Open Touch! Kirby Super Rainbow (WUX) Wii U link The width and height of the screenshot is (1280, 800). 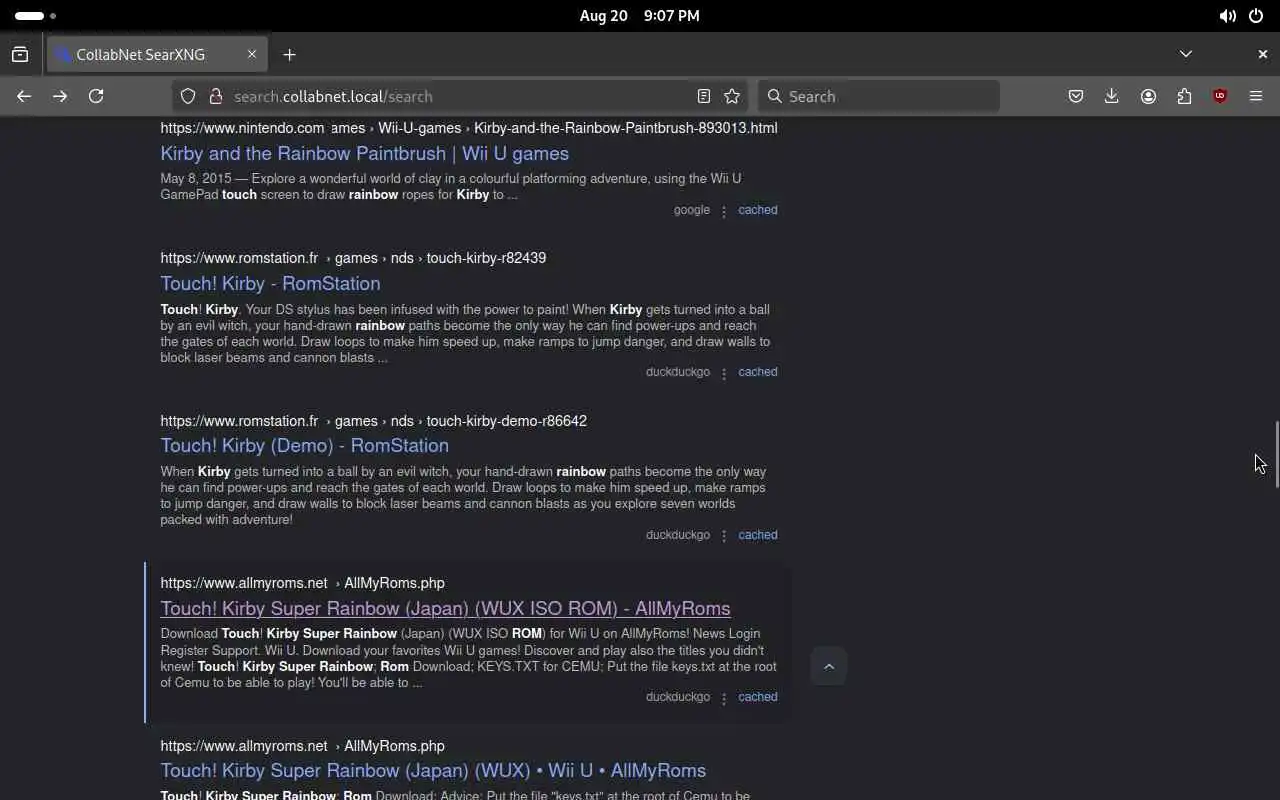coord(433,770)
